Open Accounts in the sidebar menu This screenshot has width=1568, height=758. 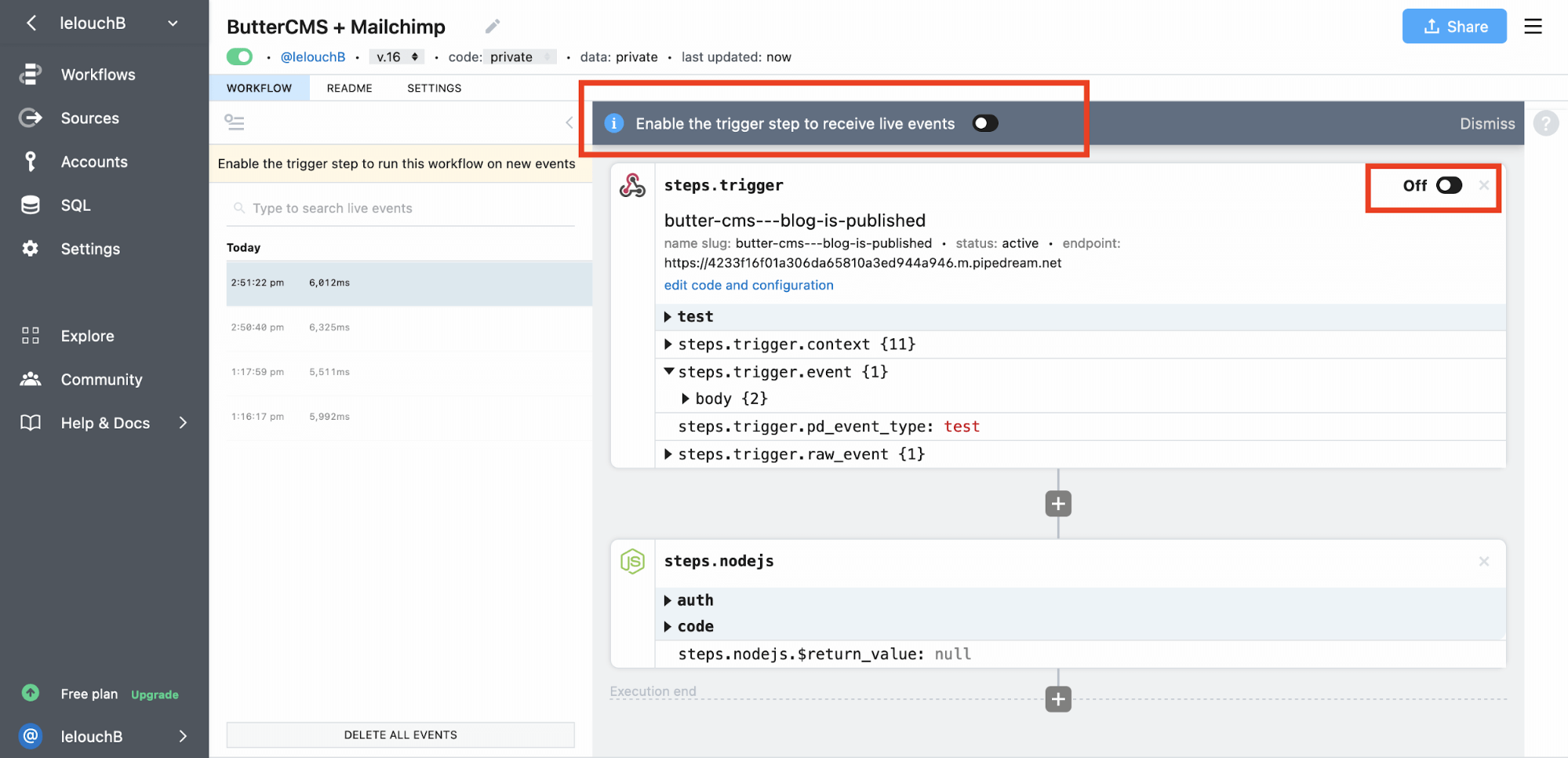point(94,162)
